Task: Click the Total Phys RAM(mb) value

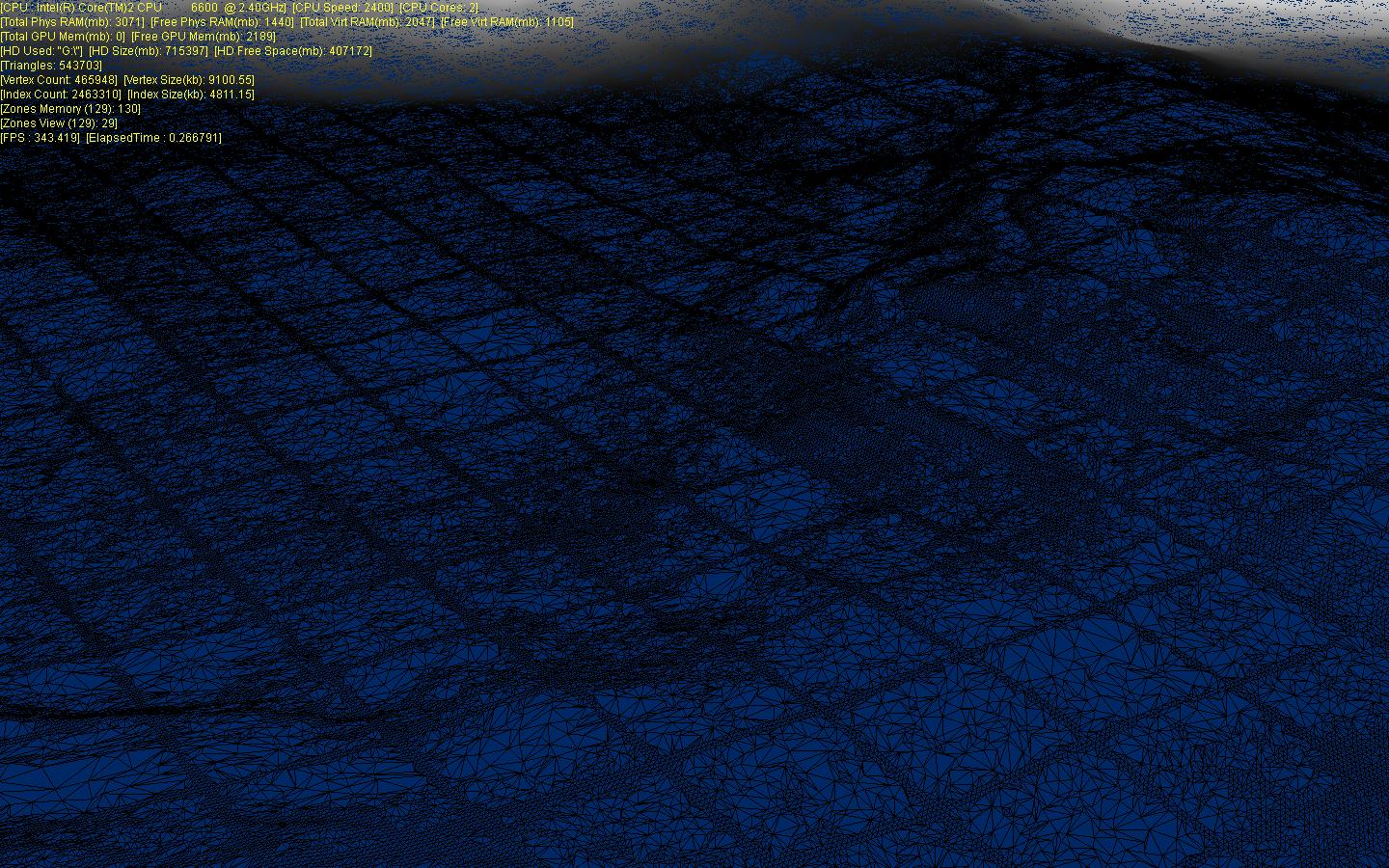Action: click(72, 22)
